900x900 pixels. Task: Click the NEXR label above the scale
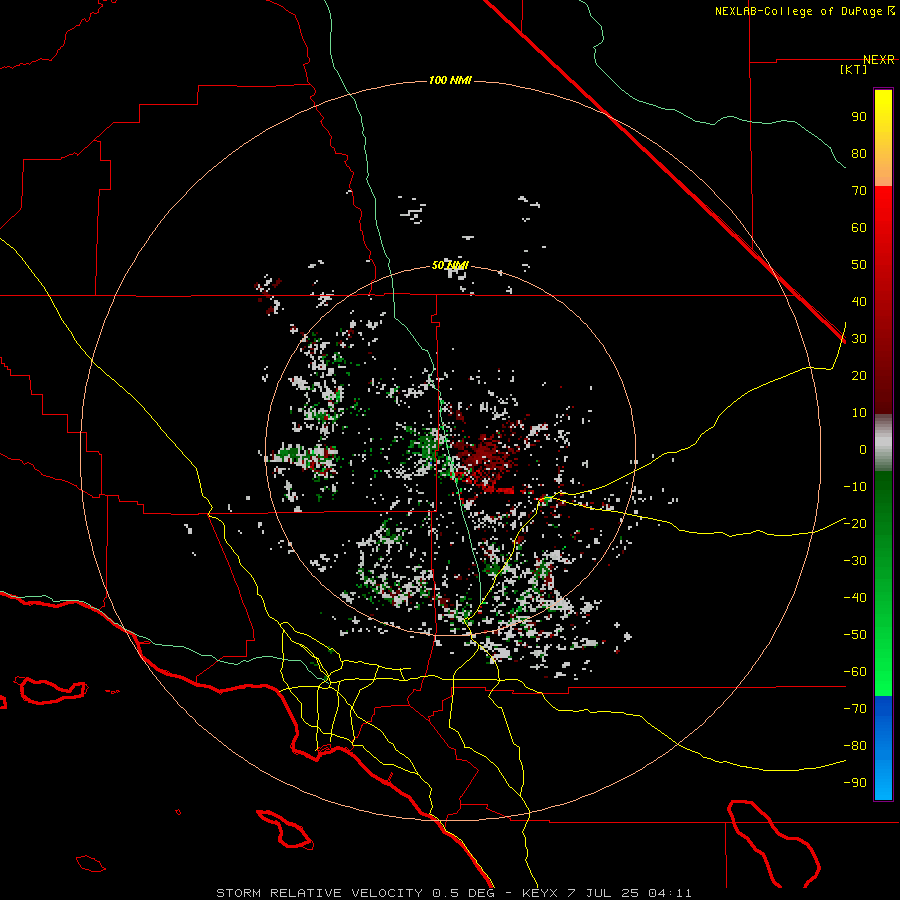(x=879, y=60)
